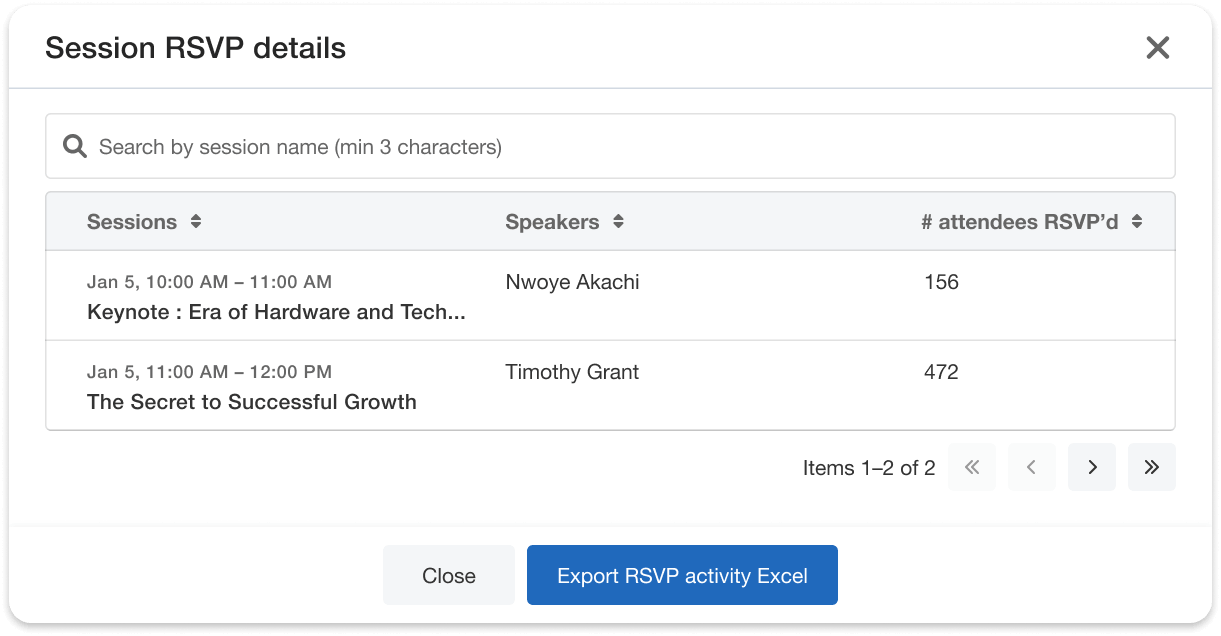Export RSVP activity to Excel

(x=682, y=576)
